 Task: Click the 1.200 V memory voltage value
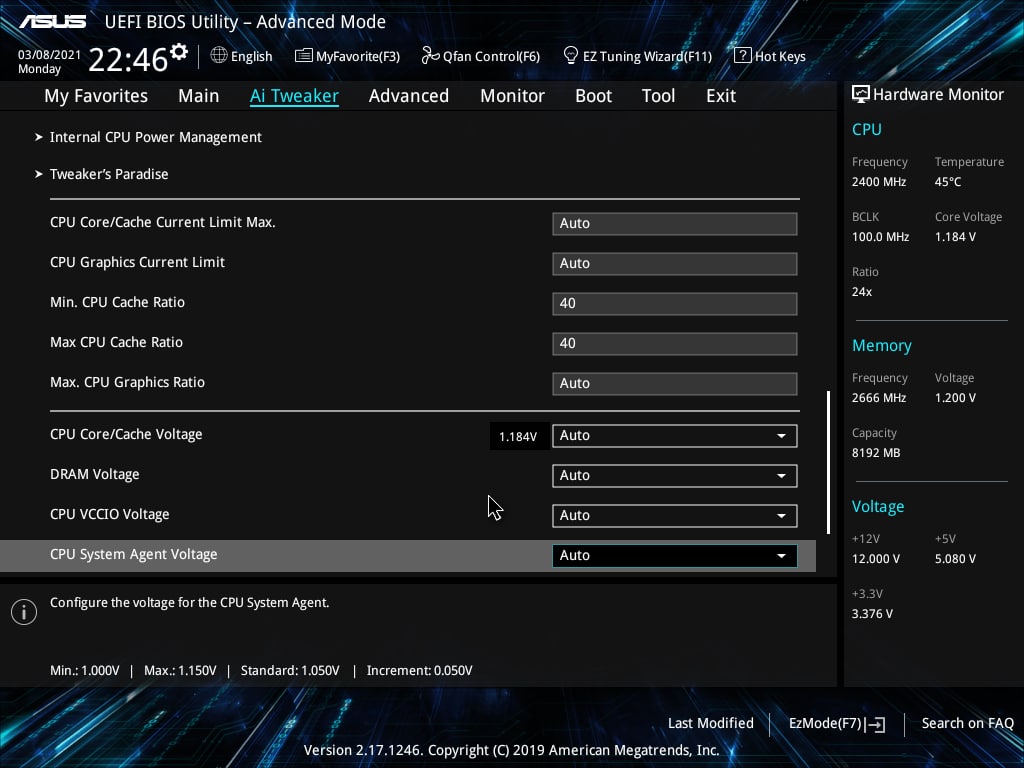click(x=955, y=398)
